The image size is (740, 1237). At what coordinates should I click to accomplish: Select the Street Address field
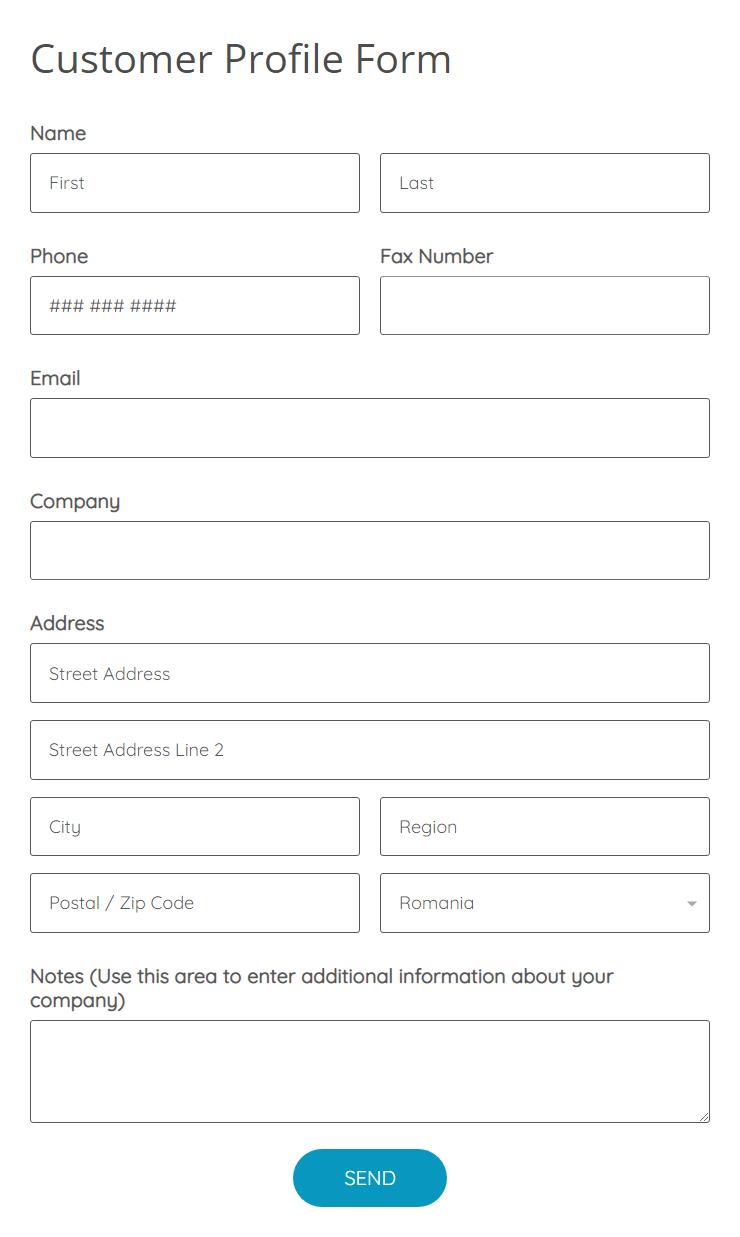[x=370, y=673]
